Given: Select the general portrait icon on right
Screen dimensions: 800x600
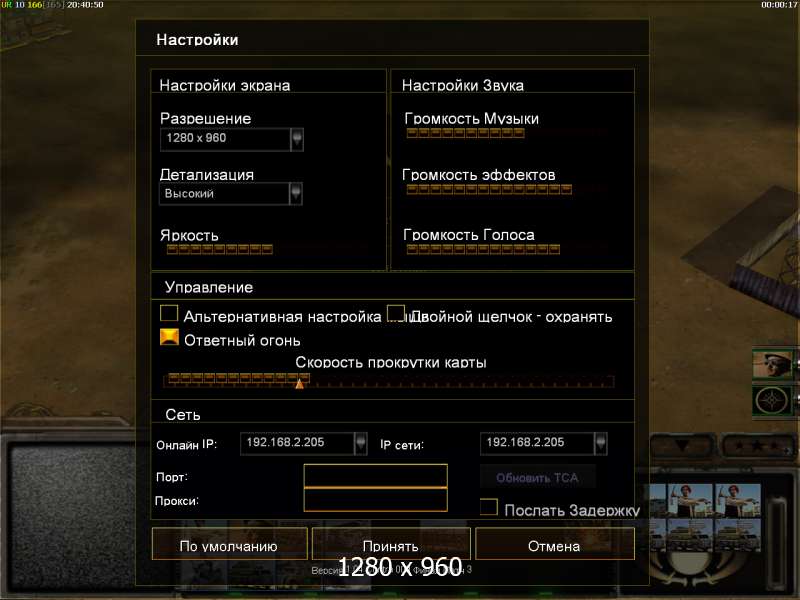Looking at the screenshot, I should (x=772, y=363).
